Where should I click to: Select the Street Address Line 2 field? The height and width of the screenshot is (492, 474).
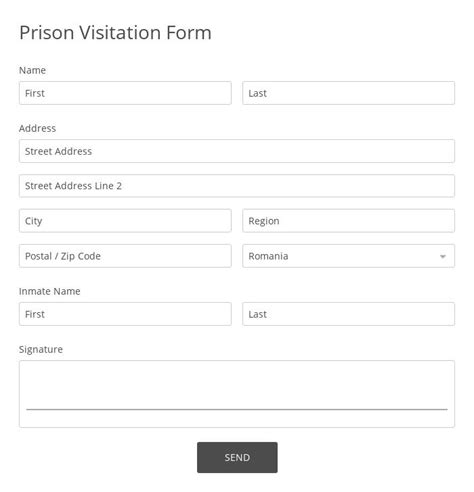(237, 186)
